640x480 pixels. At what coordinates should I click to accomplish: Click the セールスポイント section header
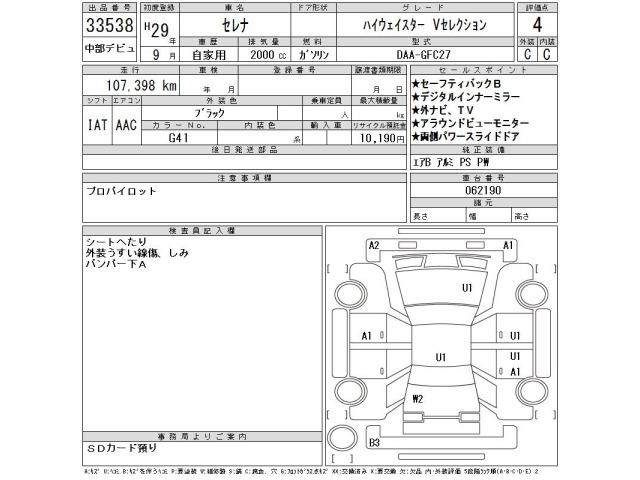point(484,70)
